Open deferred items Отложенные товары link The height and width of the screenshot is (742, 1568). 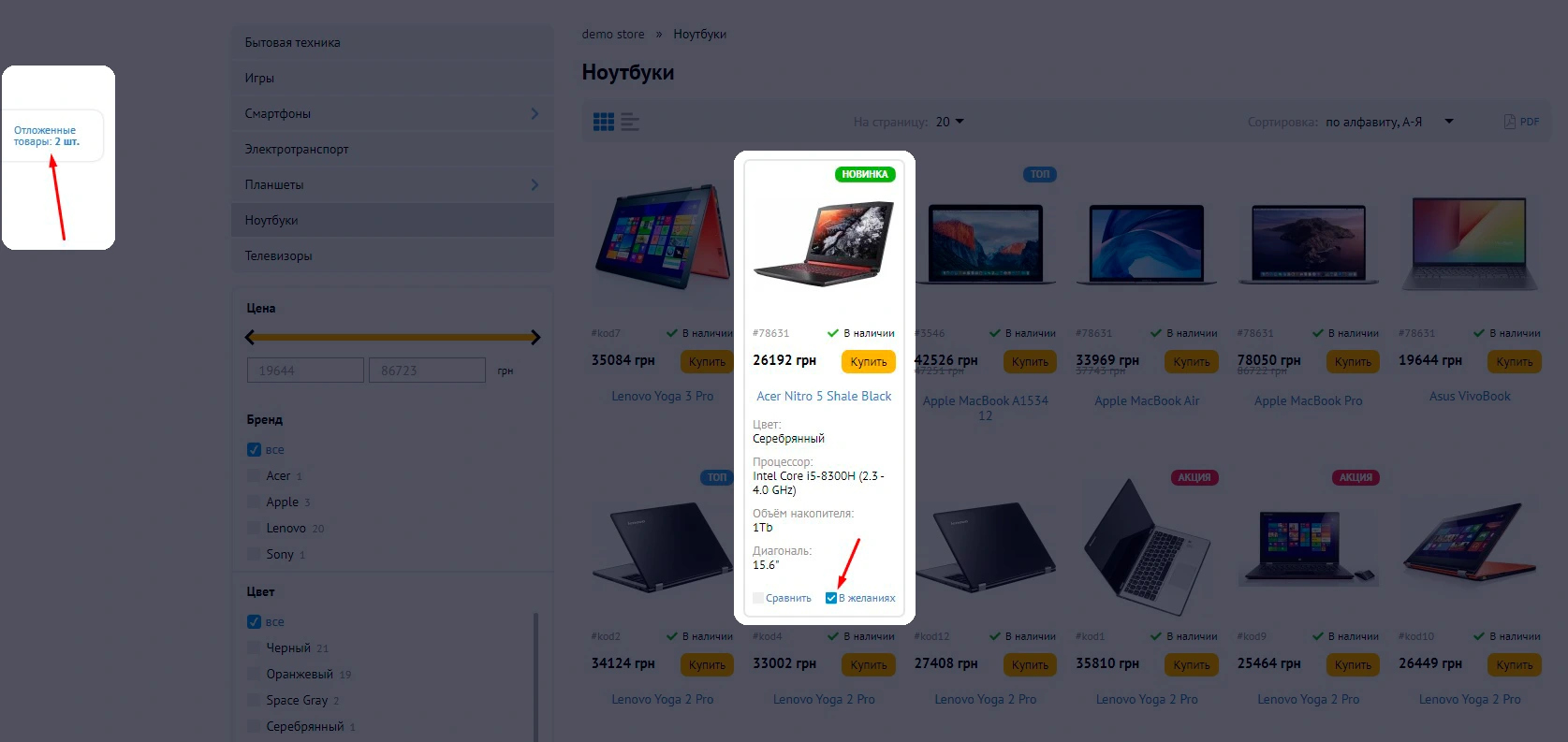(x=47, y=136)
